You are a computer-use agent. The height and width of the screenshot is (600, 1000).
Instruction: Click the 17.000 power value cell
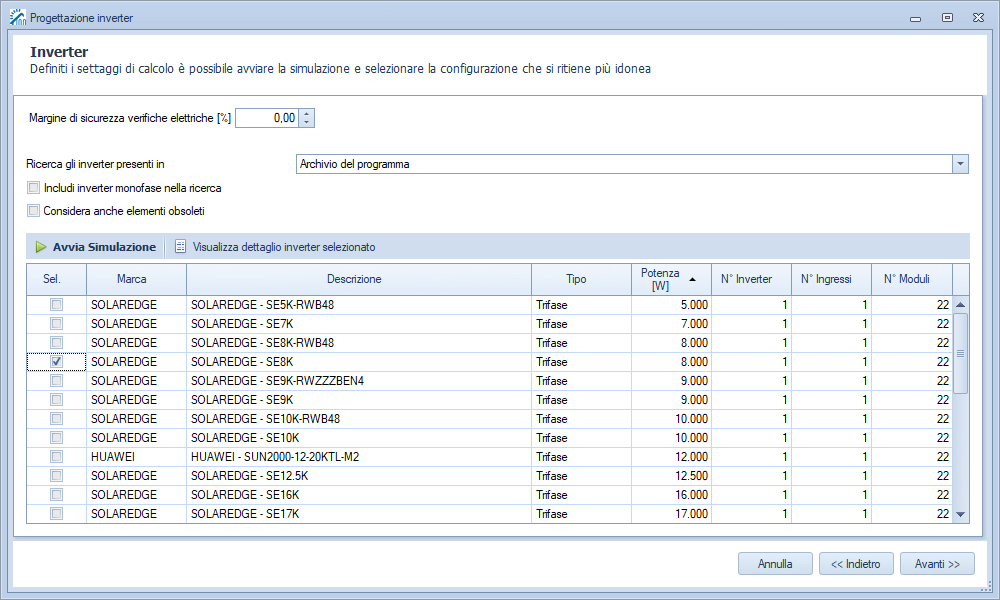tap(671, 513)
